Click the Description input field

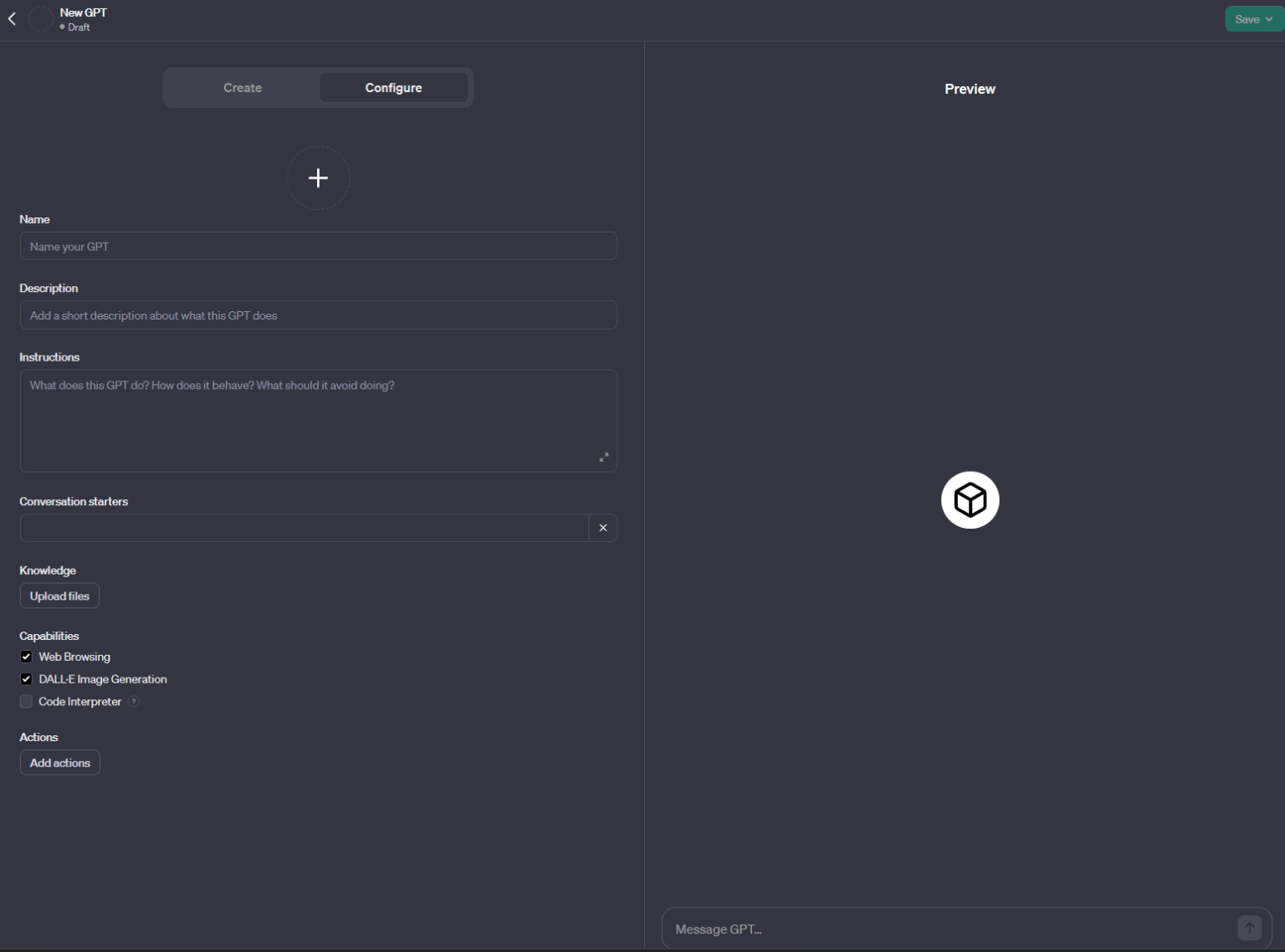click(x=318, y=315)
